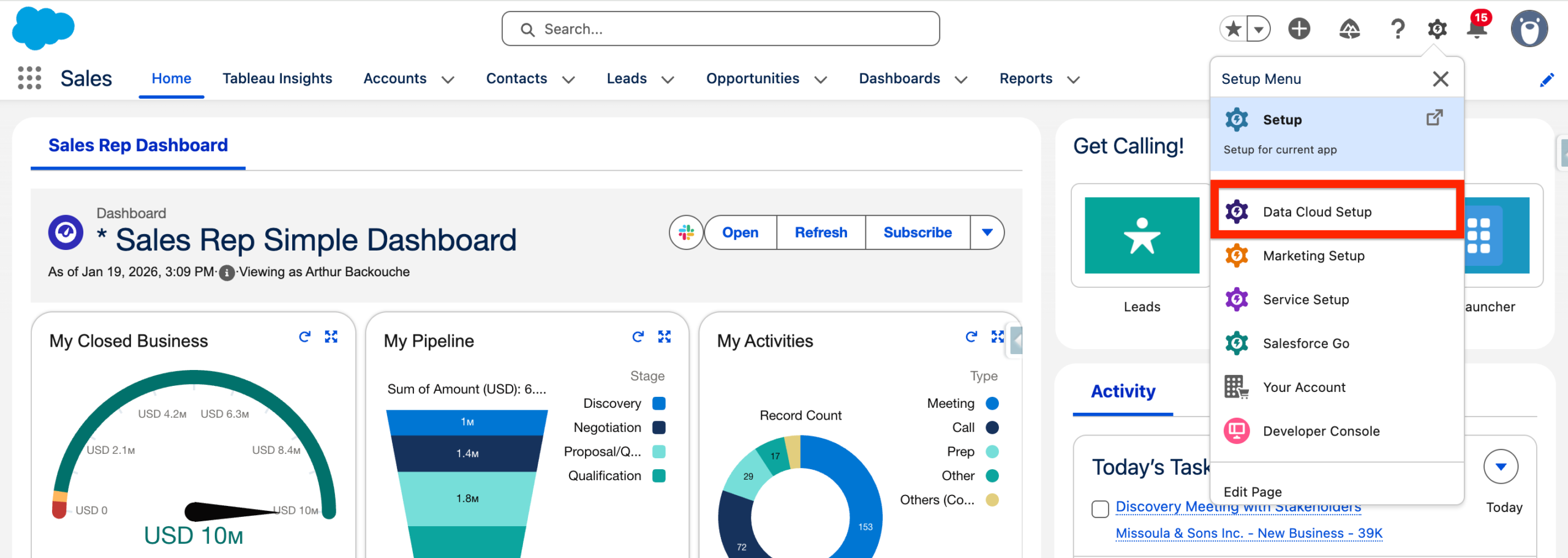
Task: Click the Salesforce cloud logo
Action: (43, 28)
